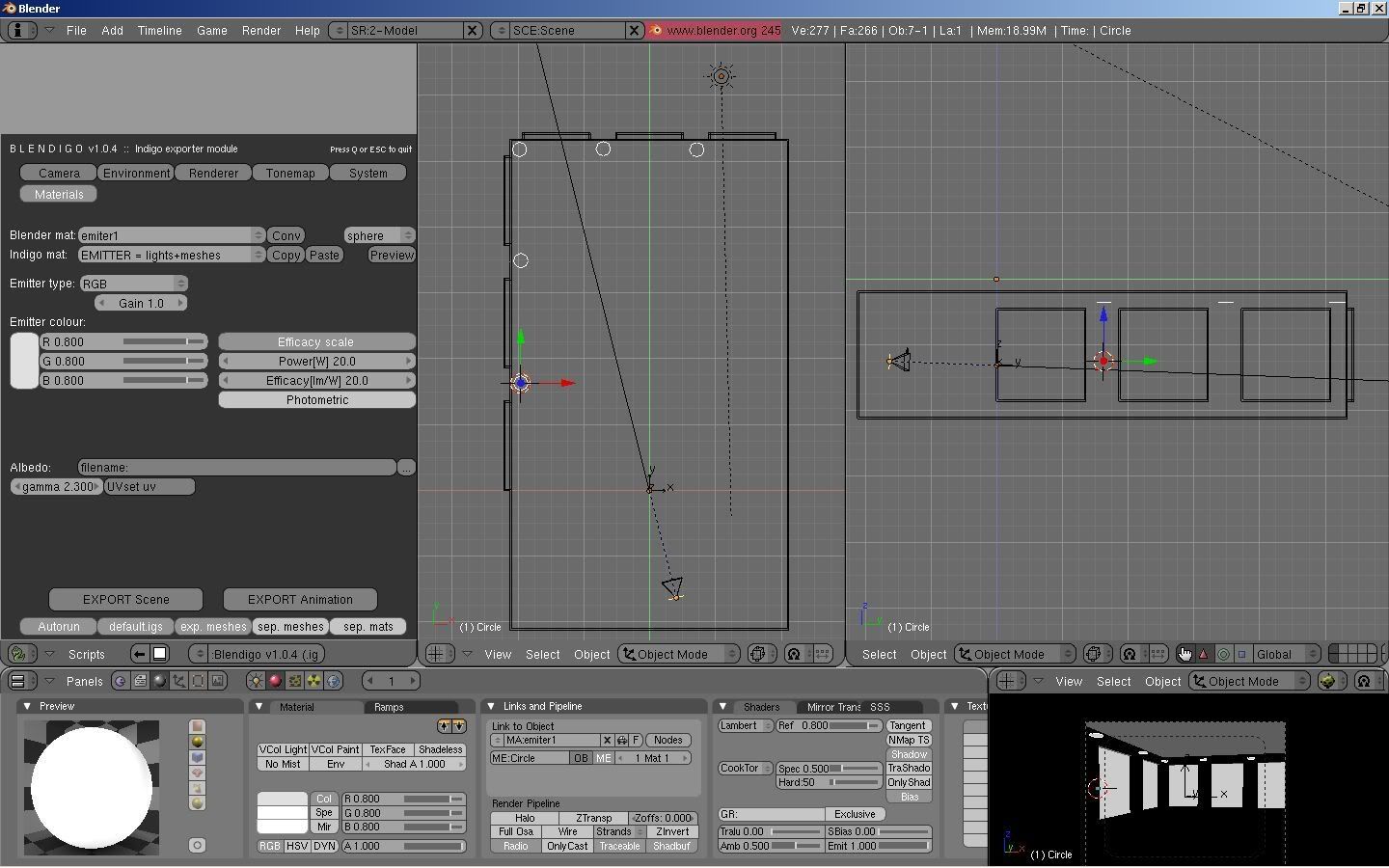The image size is (1389, 868).
Task: Toggle VCol Paint option
Action: [335, 749]
